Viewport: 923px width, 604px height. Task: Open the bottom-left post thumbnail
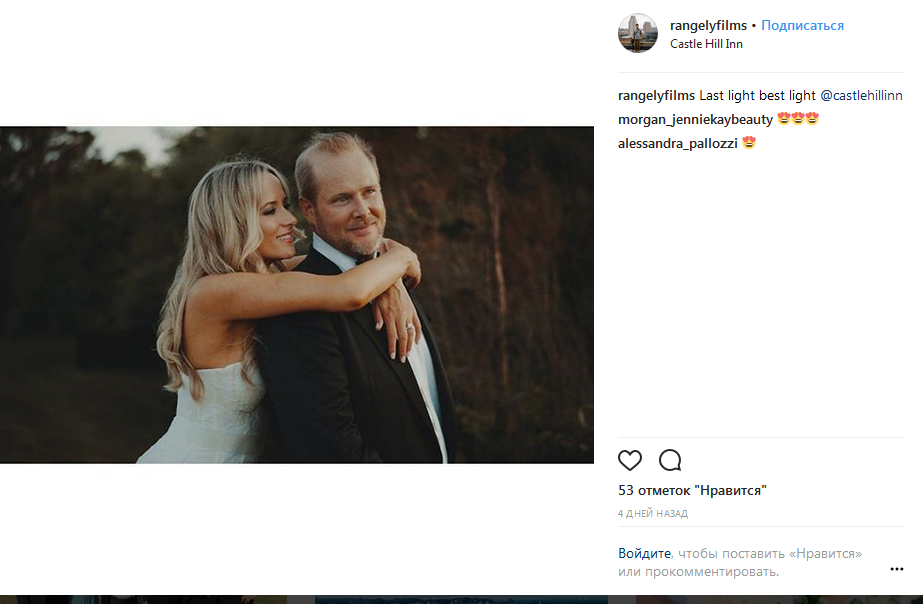140,599
